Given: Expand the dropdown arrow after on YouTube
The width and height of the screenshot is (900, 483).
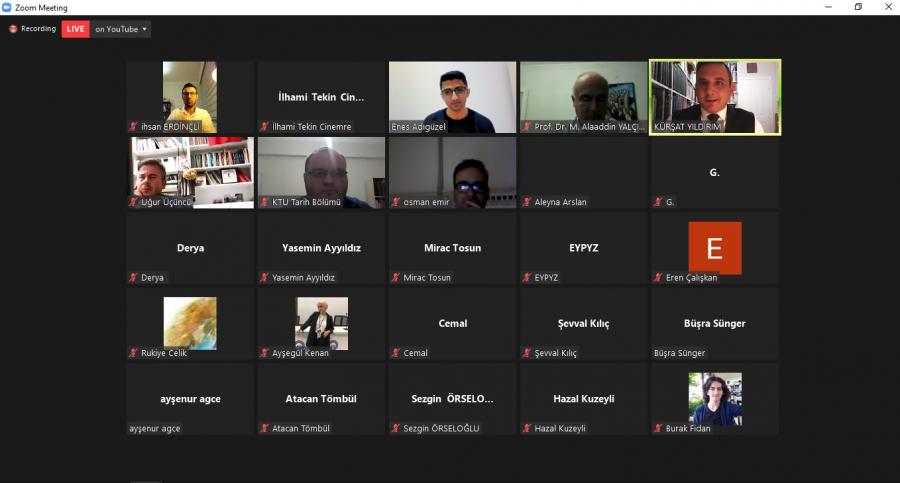Looking at the screenshot, I should 144,29.
